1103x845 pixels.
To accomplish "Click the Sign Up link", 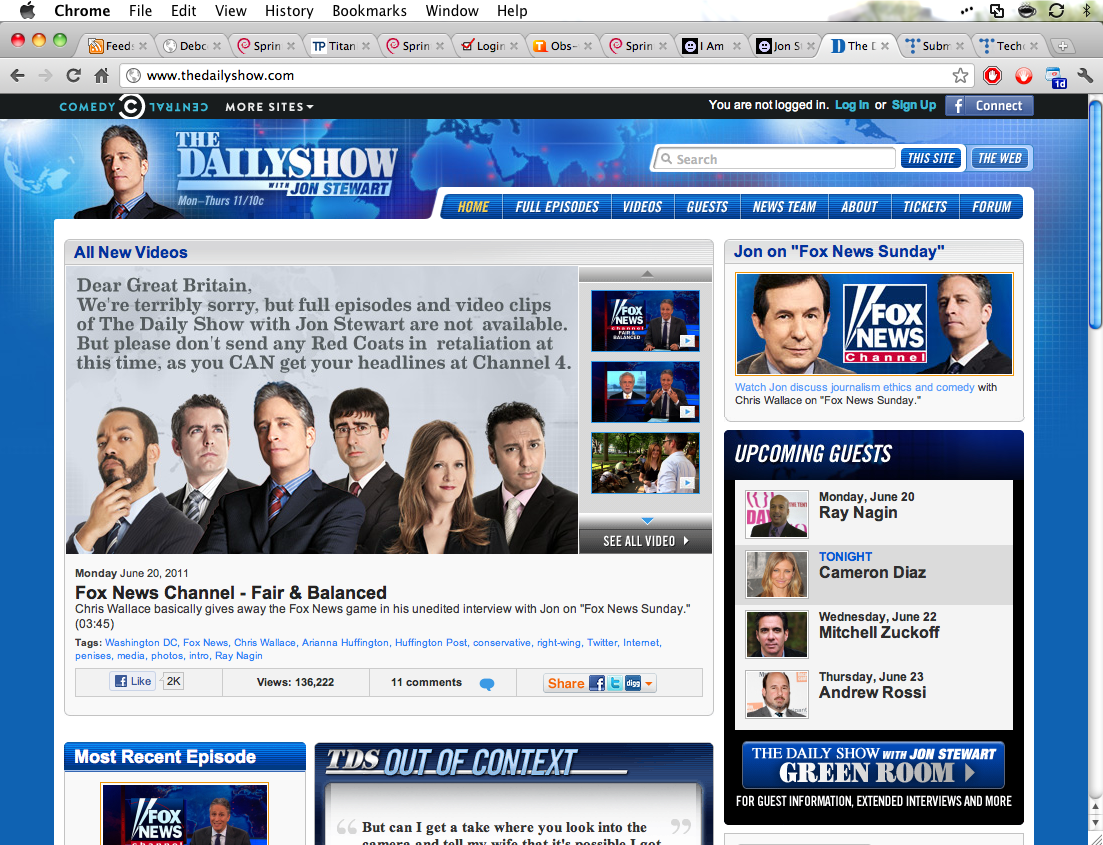I will coord(914,105).
